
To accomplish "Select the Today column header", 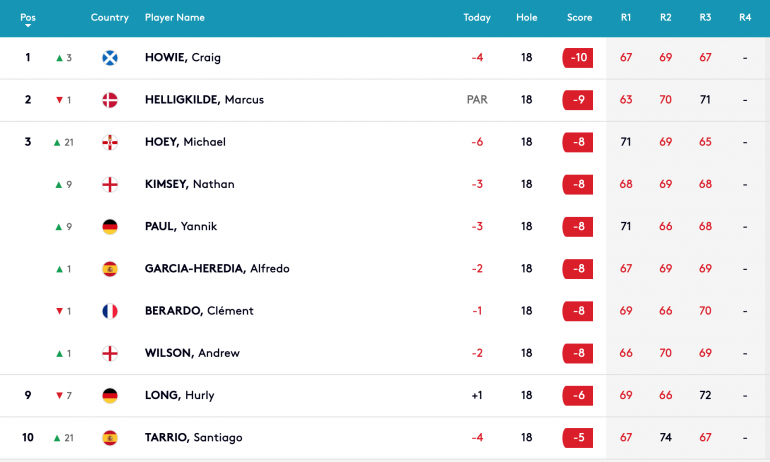I will (x=477, y=18).
